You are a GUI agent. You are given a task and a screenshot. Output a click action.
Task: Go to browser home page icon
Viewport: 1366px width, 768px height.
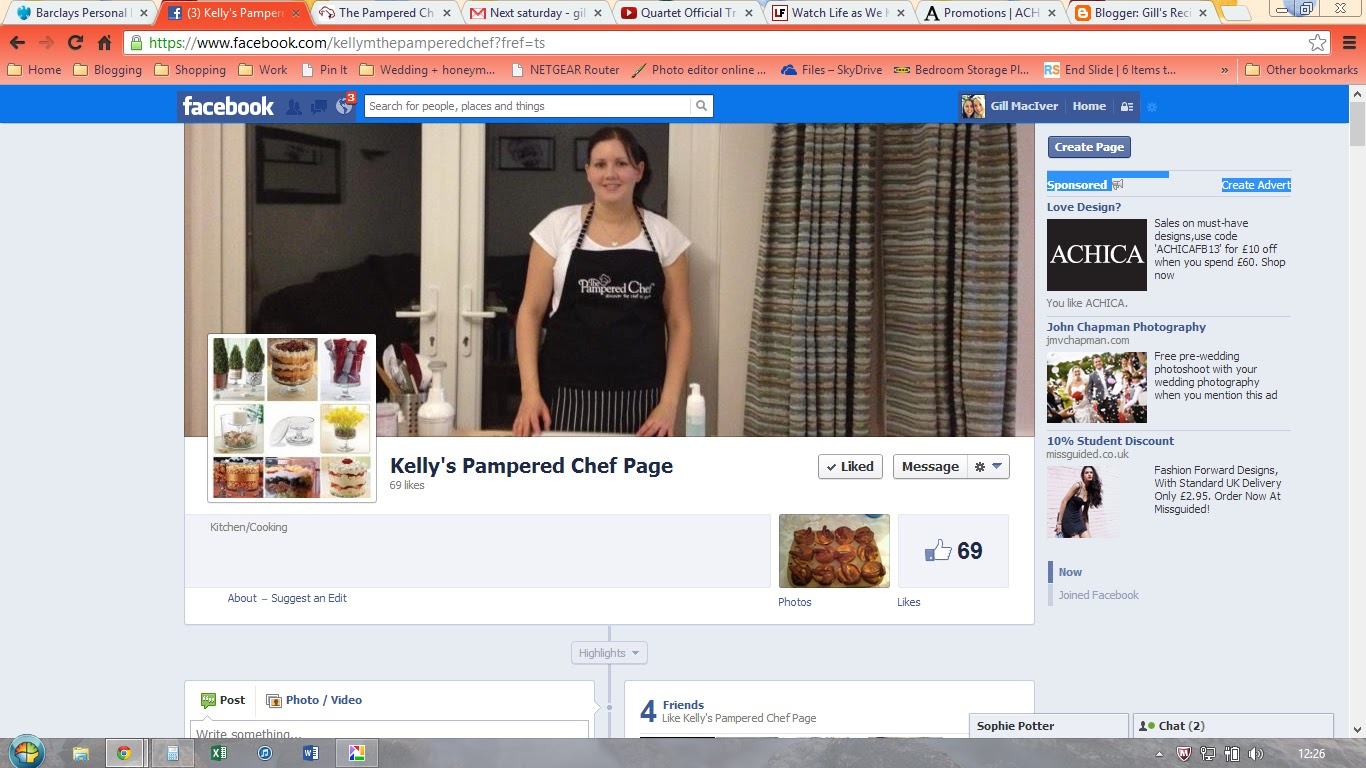104,43
